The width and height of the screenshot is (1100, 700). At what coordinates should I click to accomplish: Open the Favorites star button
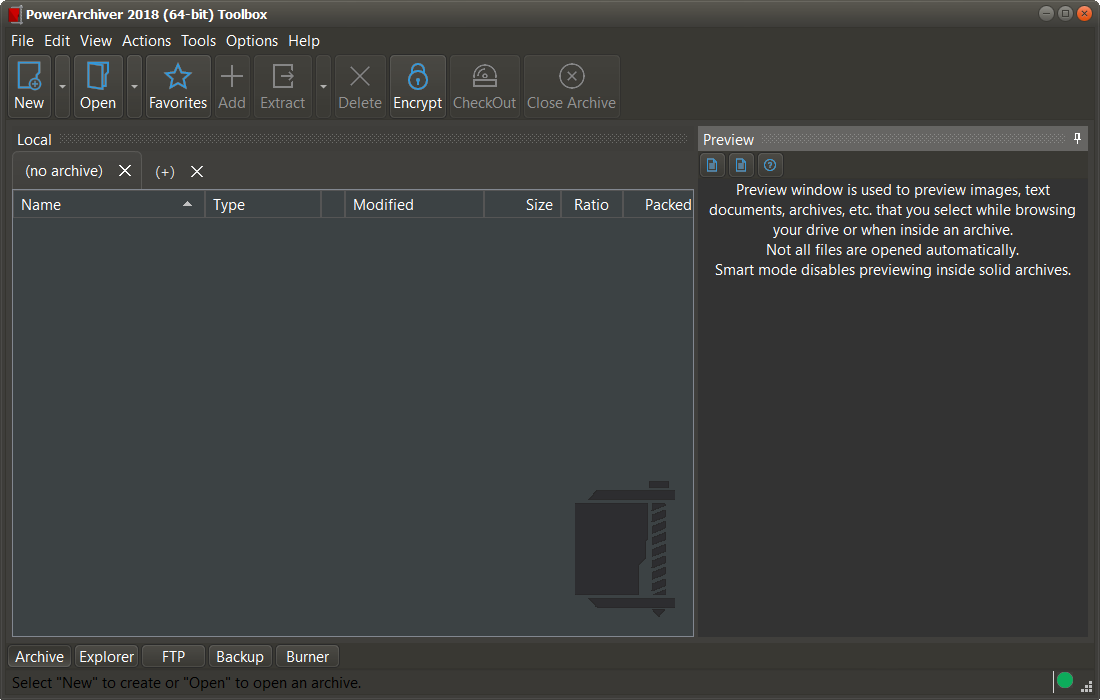[x=178, y=86]
